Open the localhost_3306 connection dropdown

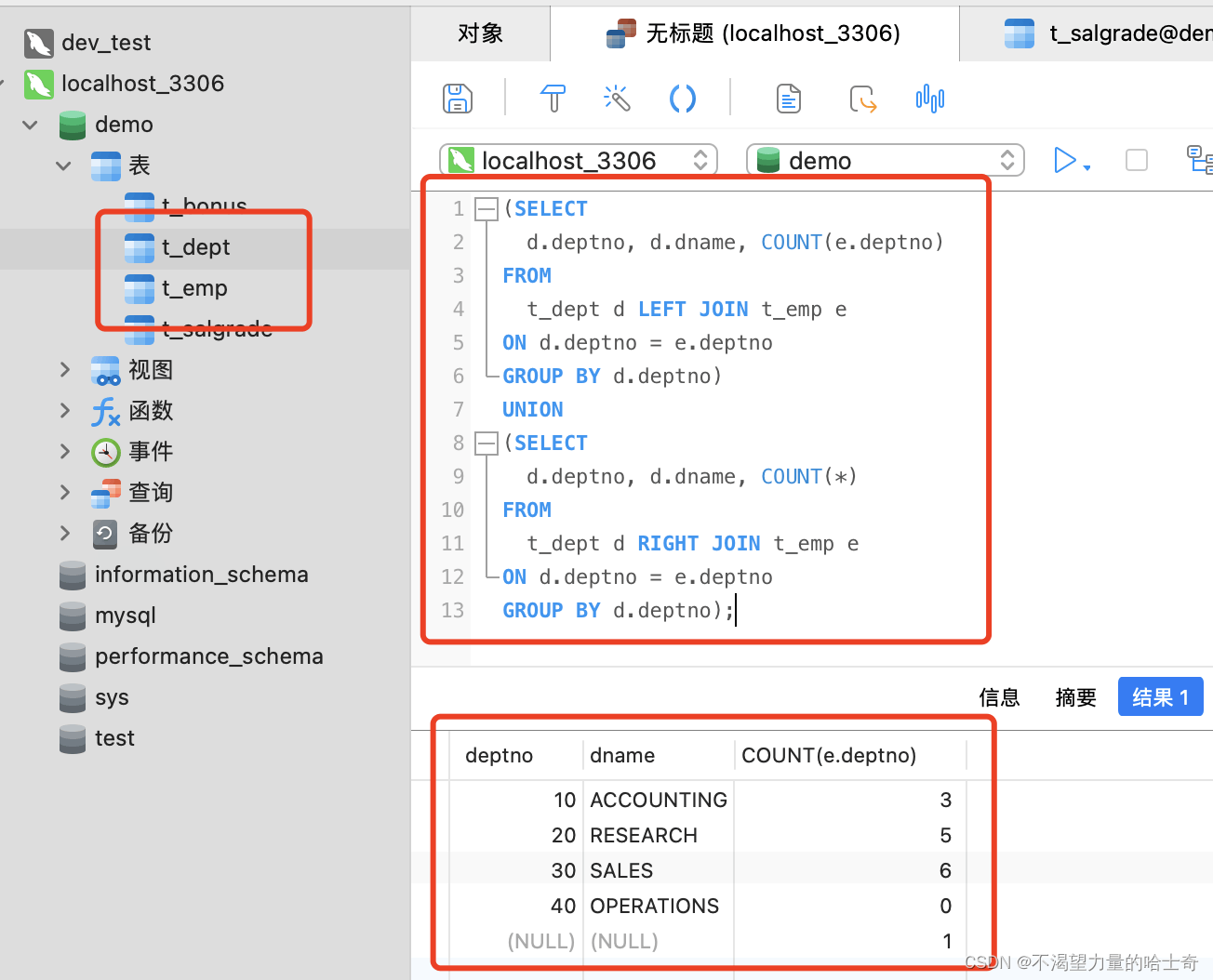point(579,161)
